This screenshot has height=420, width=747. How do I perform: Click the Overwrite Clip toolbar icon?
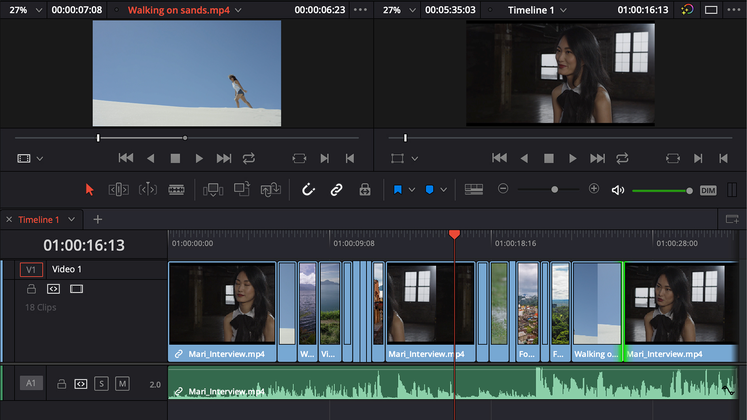242,189
